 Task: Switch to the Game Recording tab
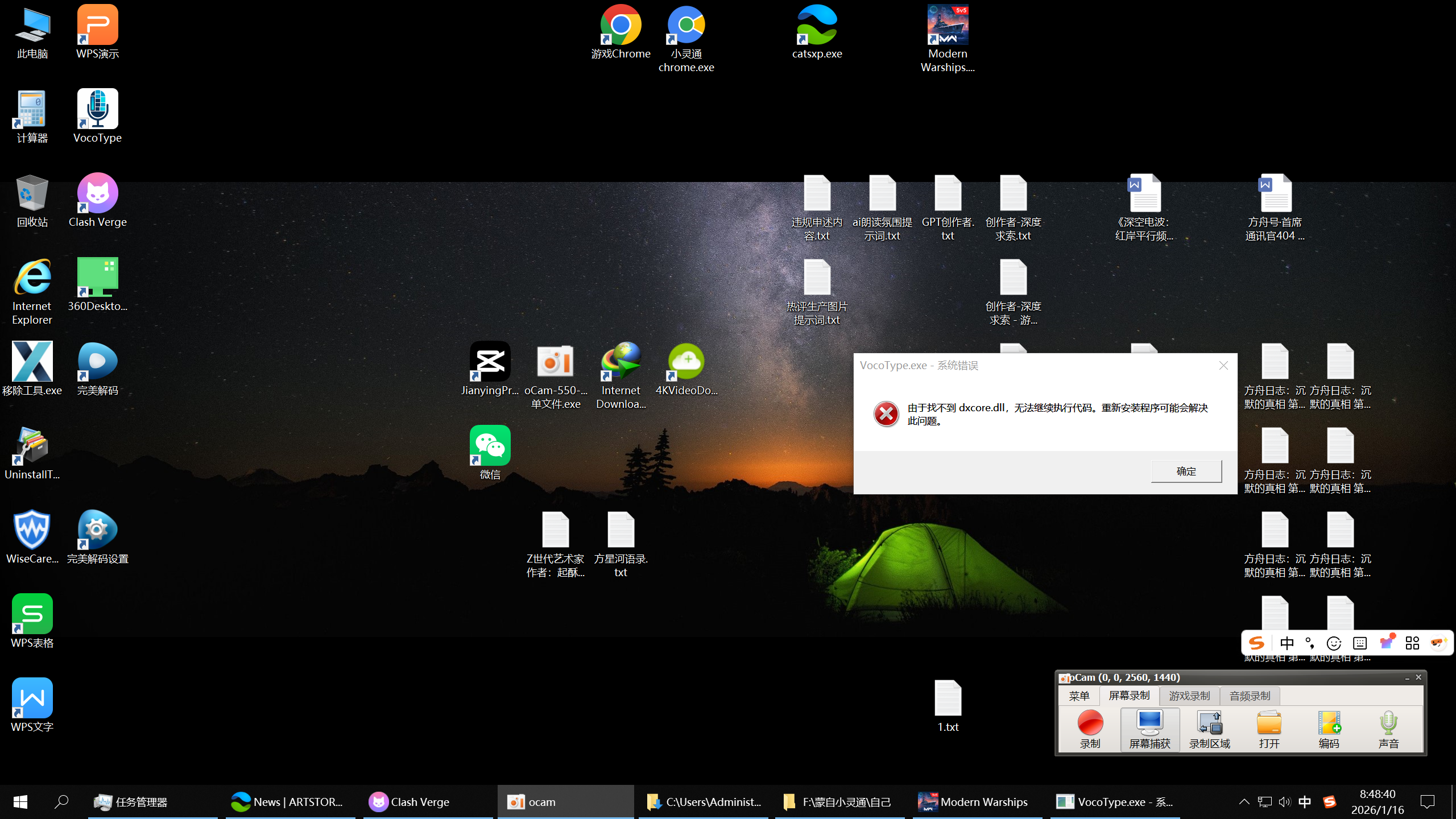pos(1189,696)
